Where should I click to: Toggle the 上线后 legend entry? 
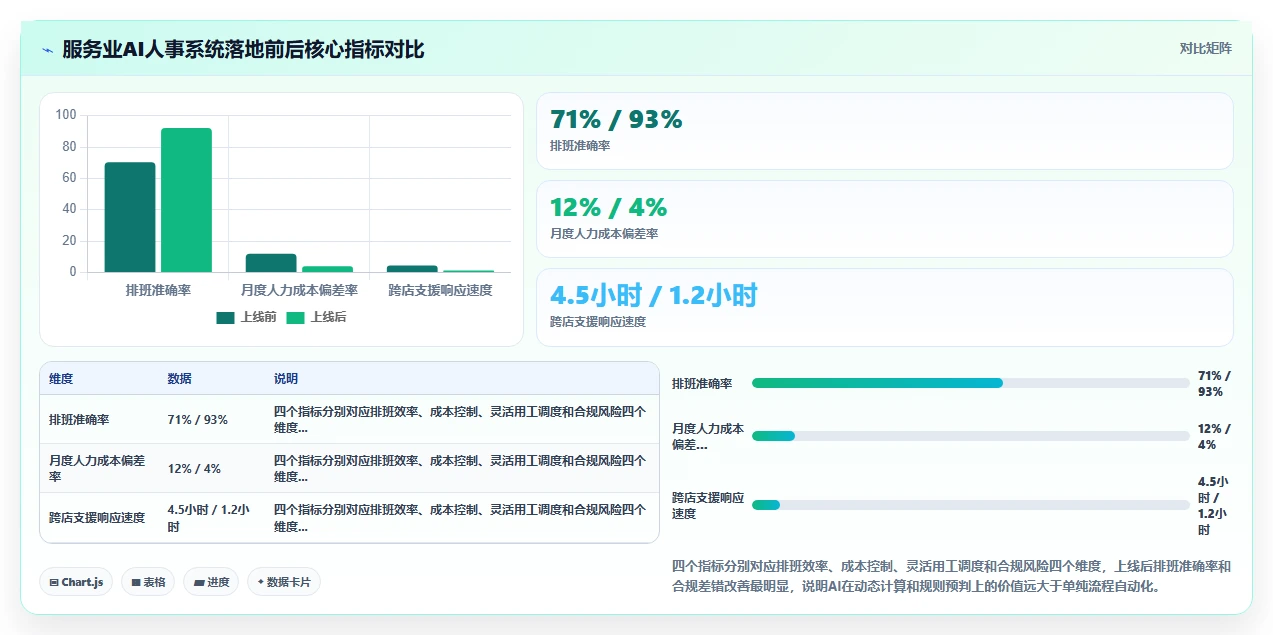316,317
